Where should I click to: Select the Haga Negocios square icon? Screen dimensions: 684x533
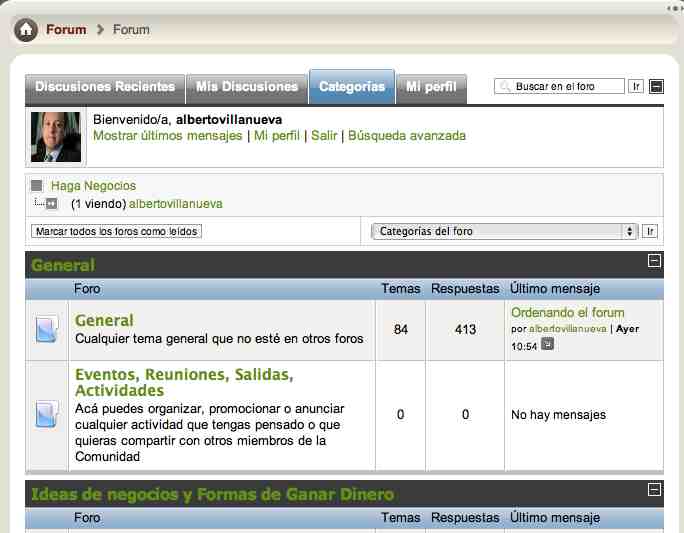(x=37, y=186)
